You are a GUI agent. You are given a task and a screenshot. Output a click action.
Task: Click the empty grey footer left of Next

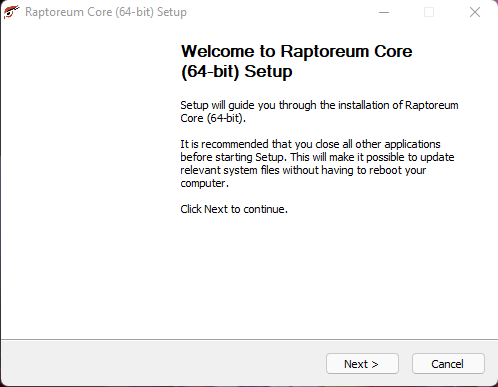point(163,363)
